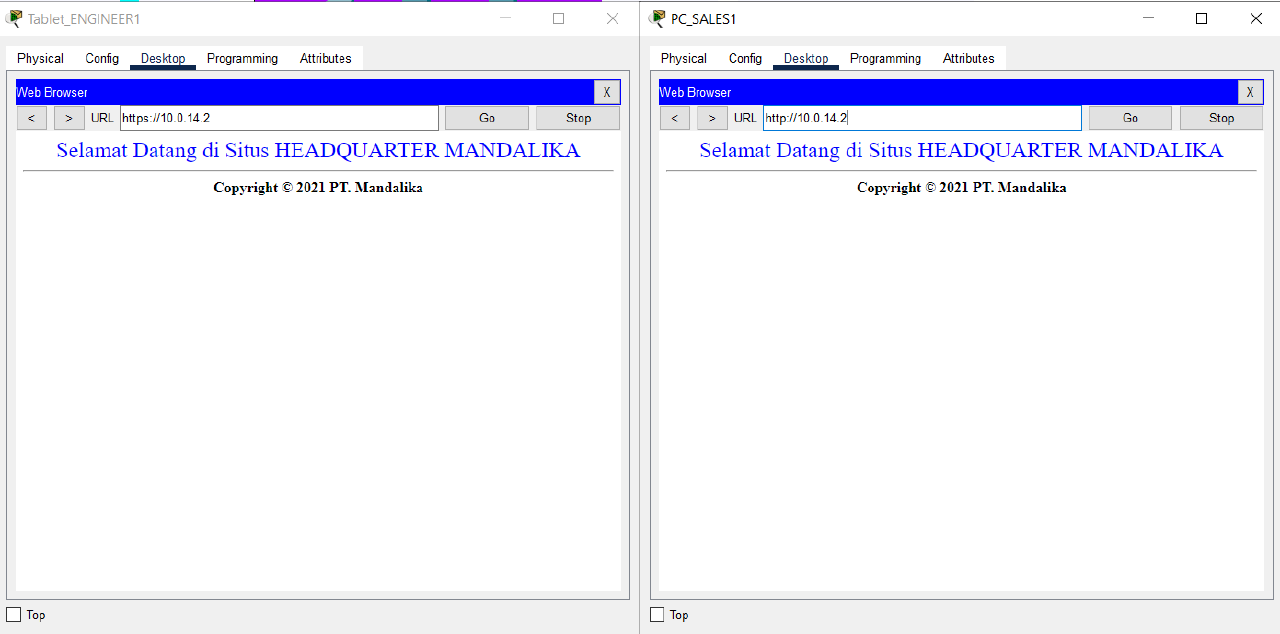This screenshot has height=634, width=1280.
Task: Click the forward arrow in Tablet_ENGINEER1 browser
Action: [x=69, y=117]
